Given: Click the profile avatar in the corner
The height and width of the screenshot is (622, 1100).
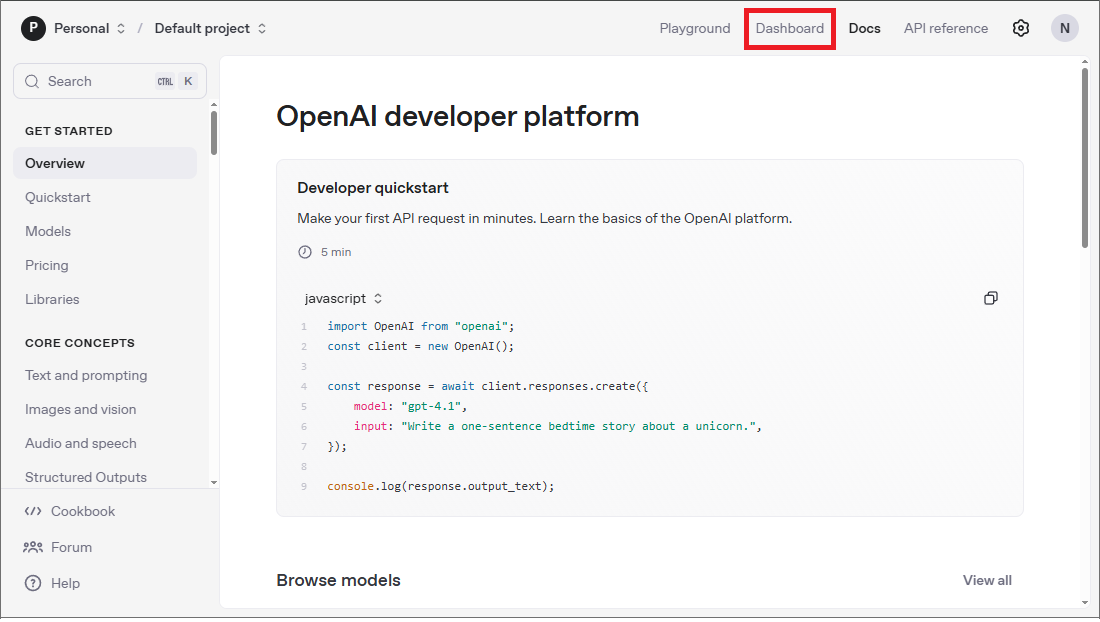Looking at the screenshot, I should [1064, 28].
